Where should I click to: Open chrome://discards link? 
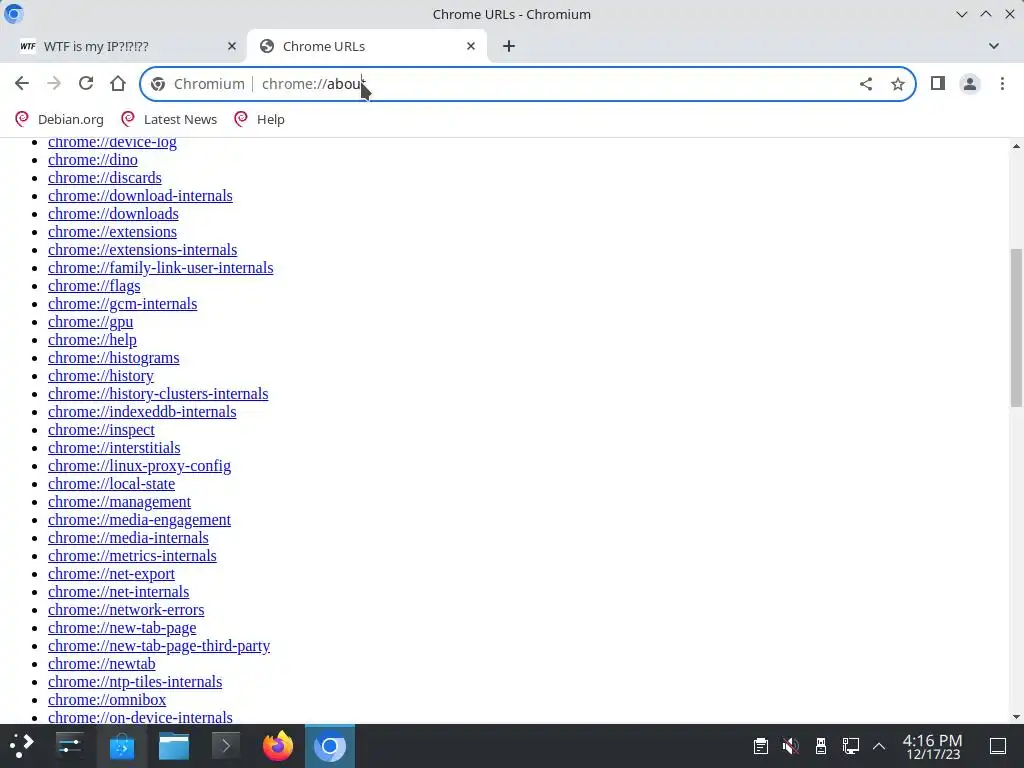(104, 178)
